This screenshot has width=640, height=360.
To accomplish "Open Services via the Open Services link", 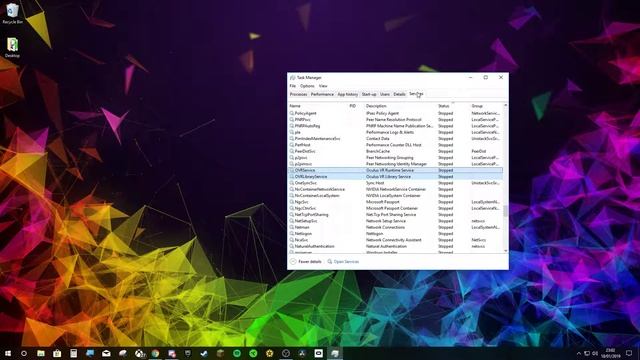I will click(x=343, y=262).
